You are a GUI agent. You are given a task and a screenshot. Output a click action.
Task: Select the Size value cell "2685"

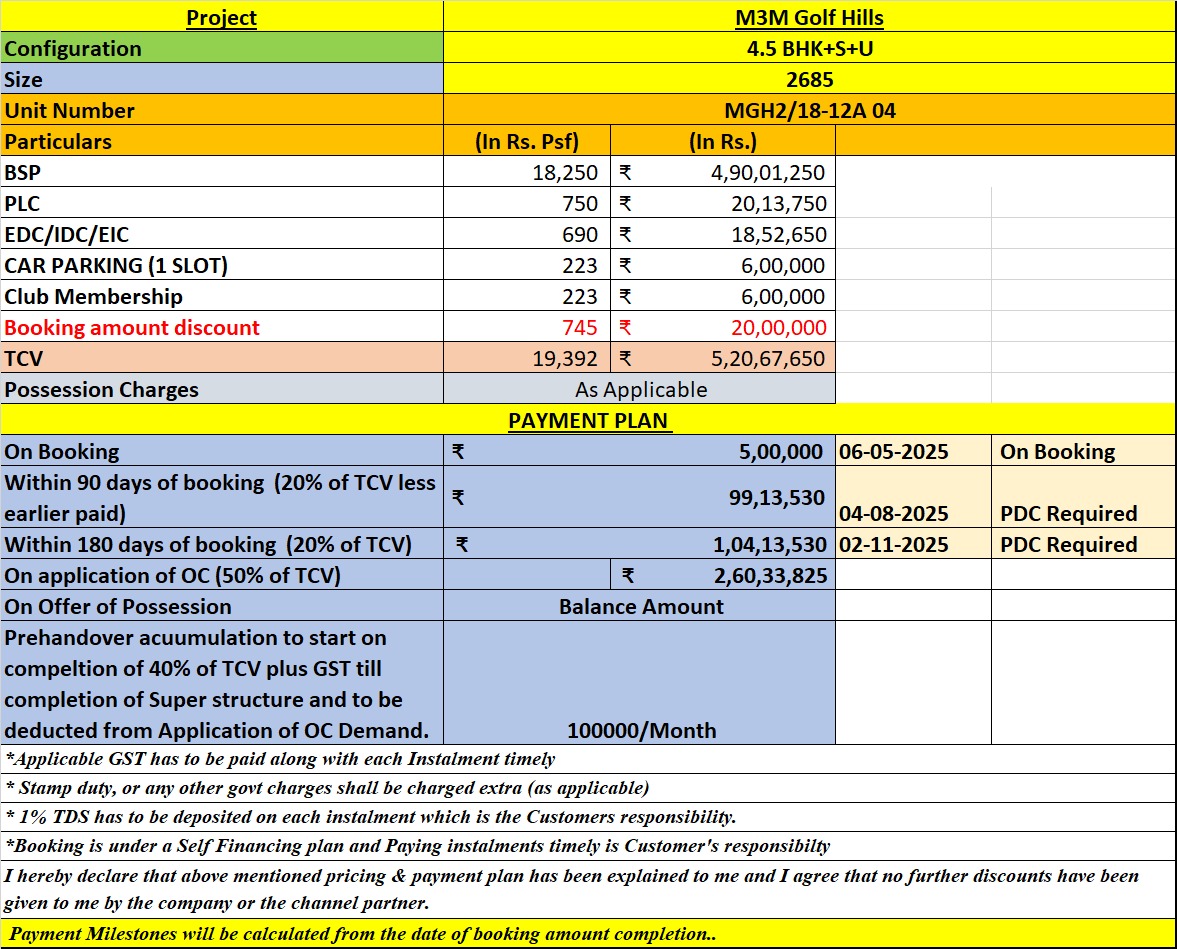tap(809, 79)
